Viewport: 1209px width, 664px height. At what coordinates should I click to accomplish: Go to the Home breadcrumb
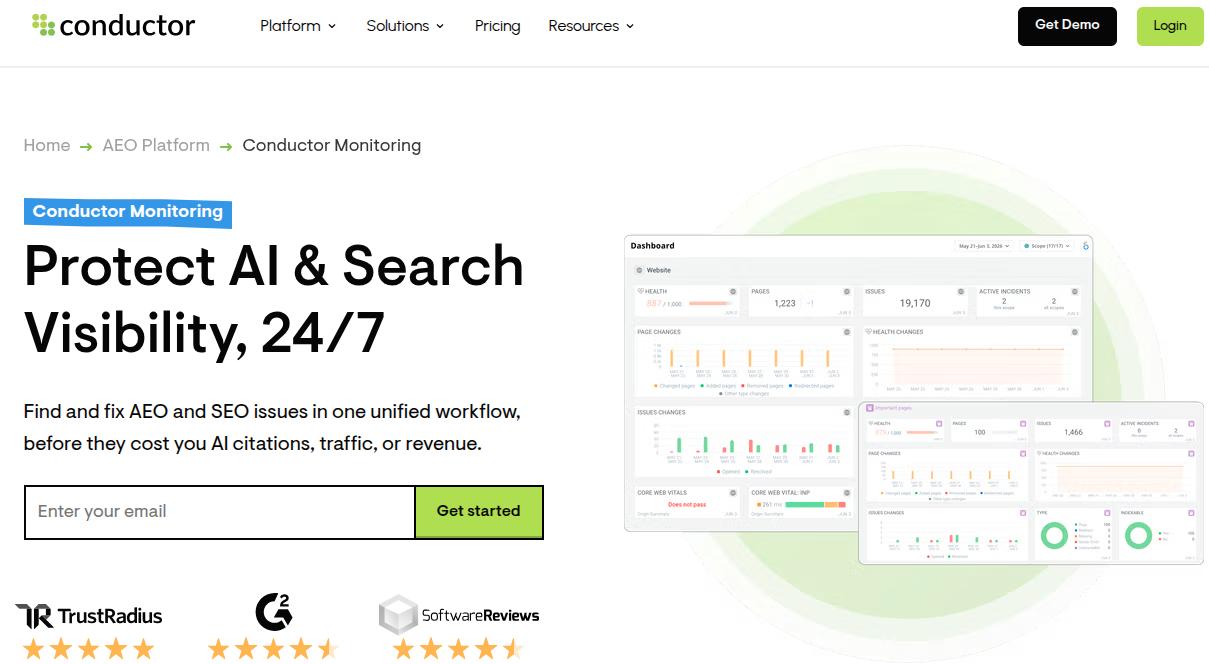pyautogui.click(x=47, y=145)
